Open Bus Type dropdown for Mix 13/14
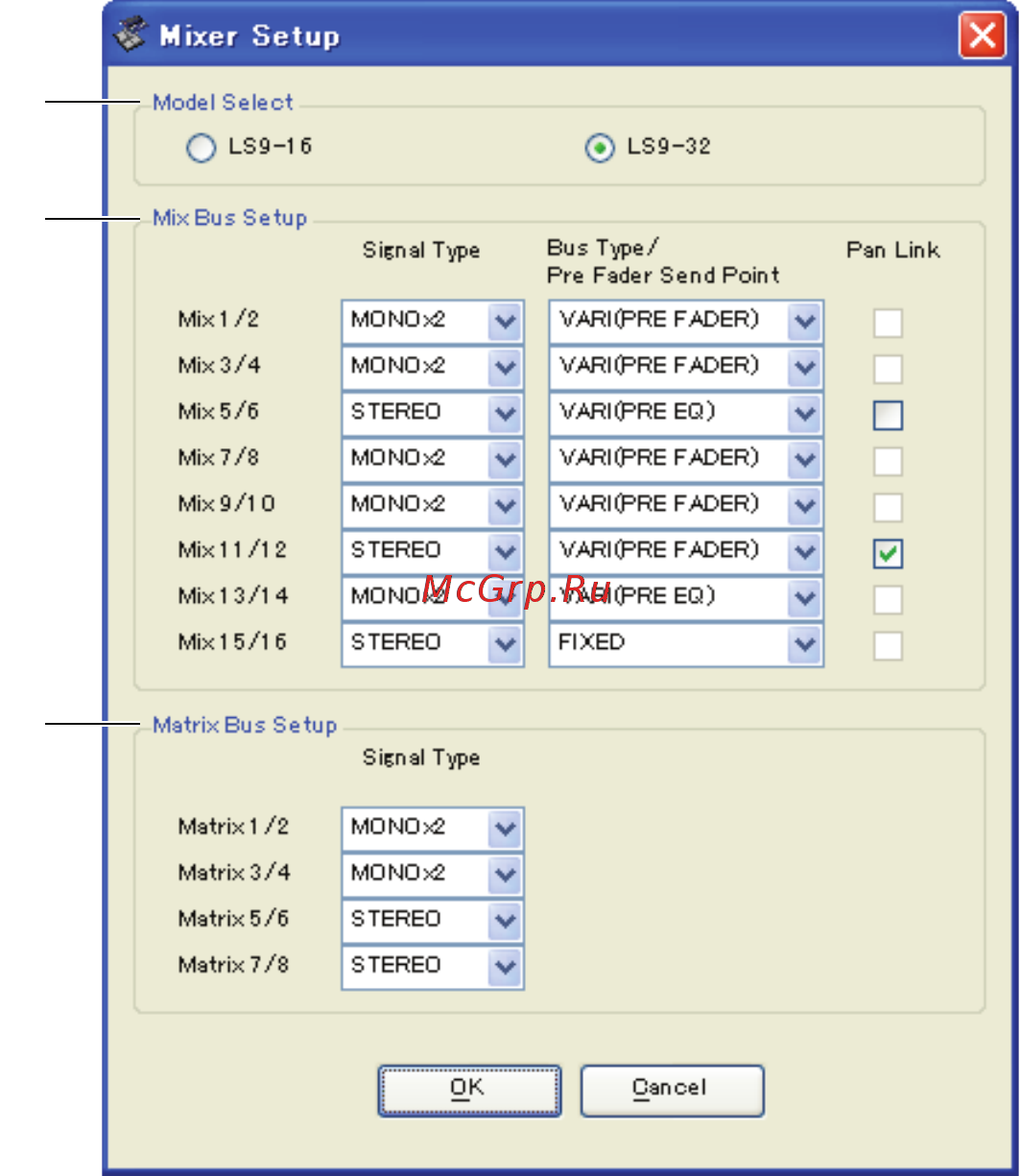The height and width of the screenshot is (1176, 1021). click(686, 598)
